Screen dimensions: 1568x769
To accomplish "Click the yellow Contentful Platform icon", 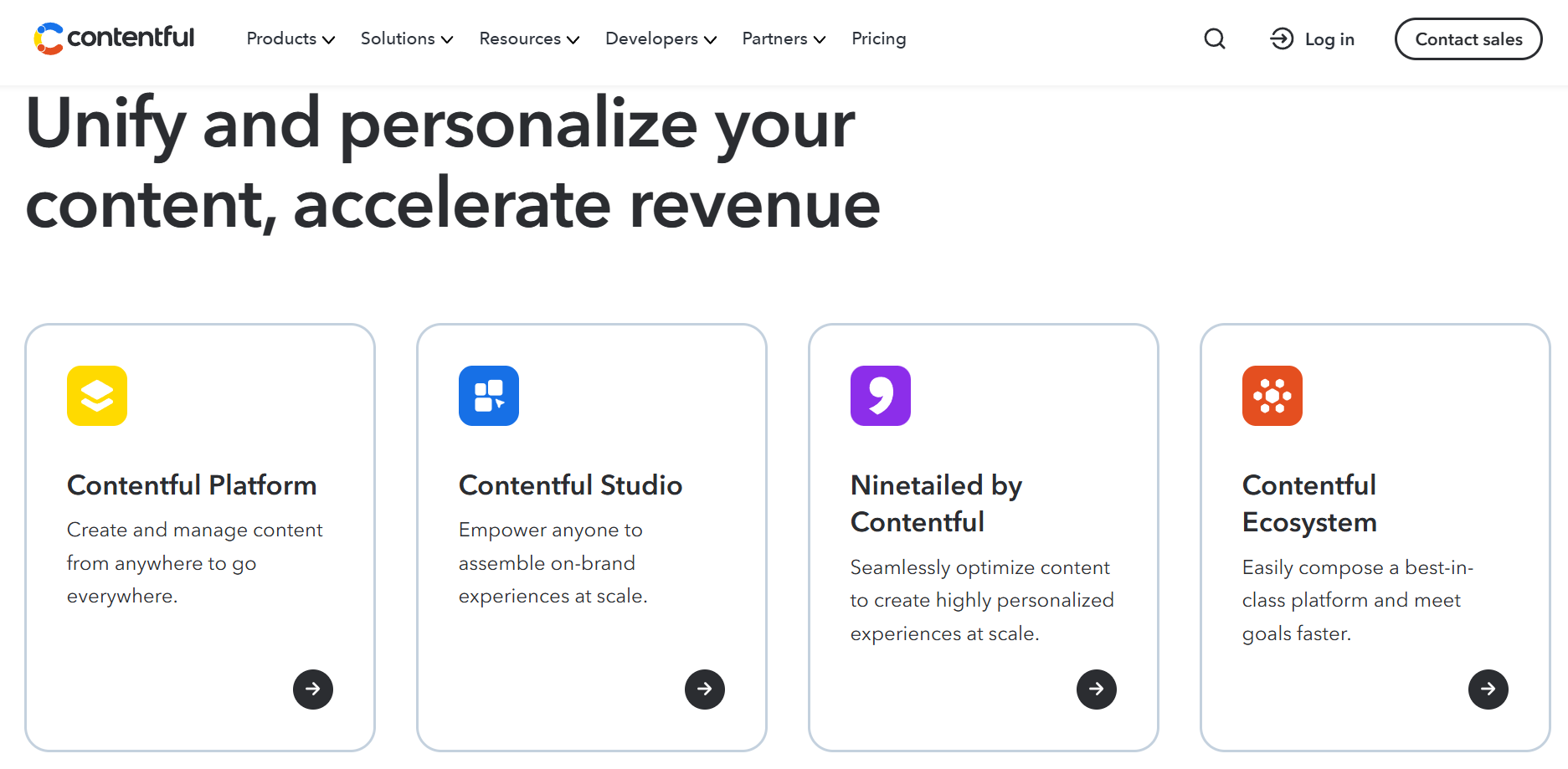I will 97,396.
